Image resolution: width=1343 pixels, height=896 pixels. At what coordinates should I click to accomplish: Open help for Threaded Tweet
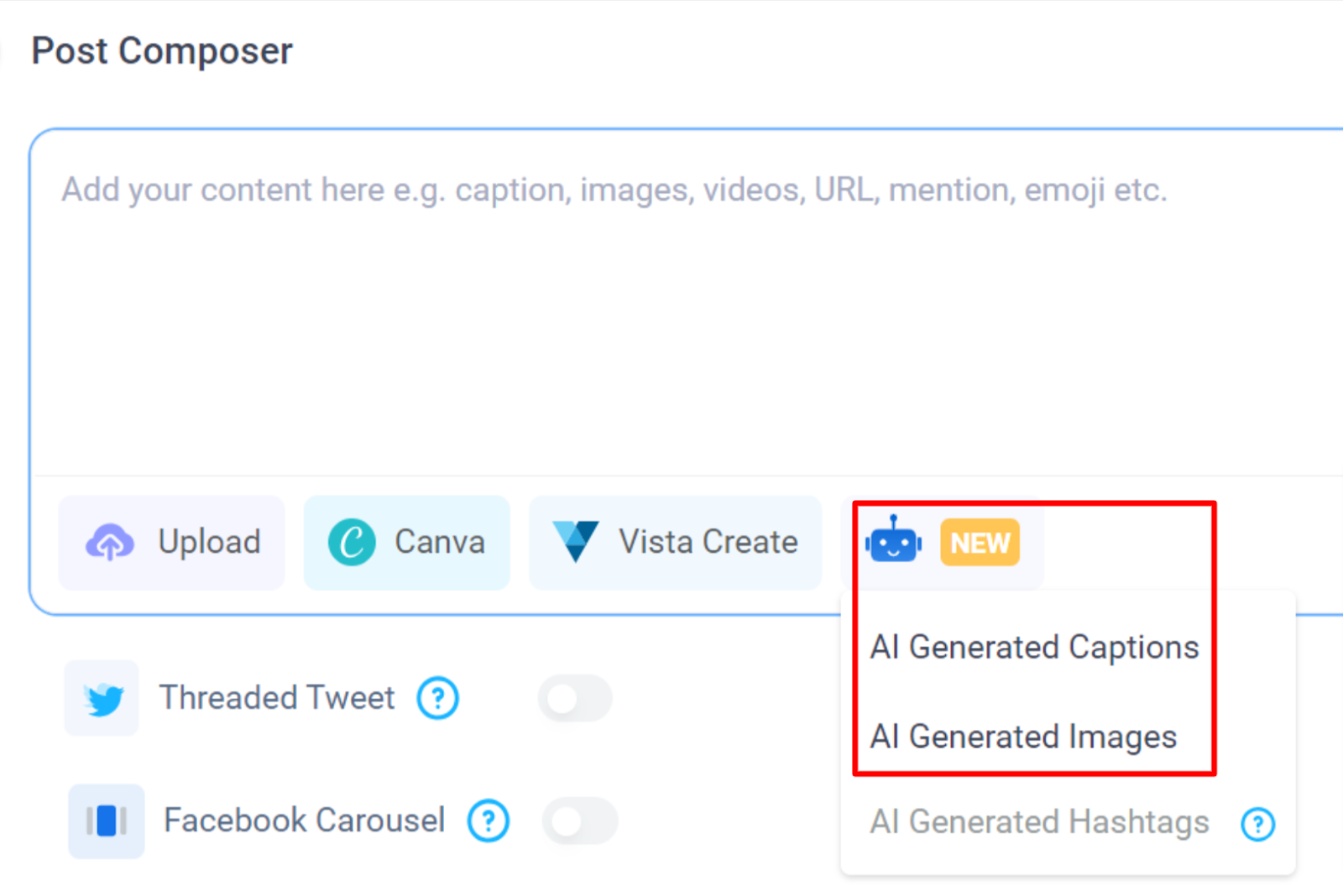[x=437, y=698]
